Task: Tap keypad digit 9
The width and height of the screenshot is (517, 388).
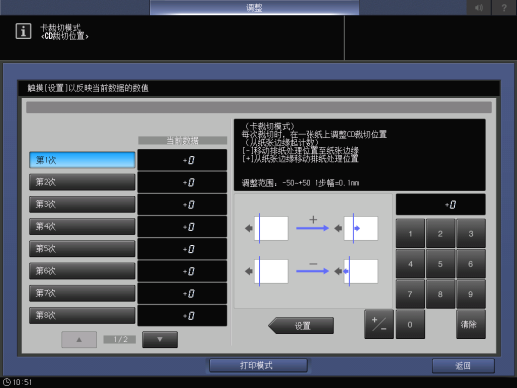Action: 471,294
